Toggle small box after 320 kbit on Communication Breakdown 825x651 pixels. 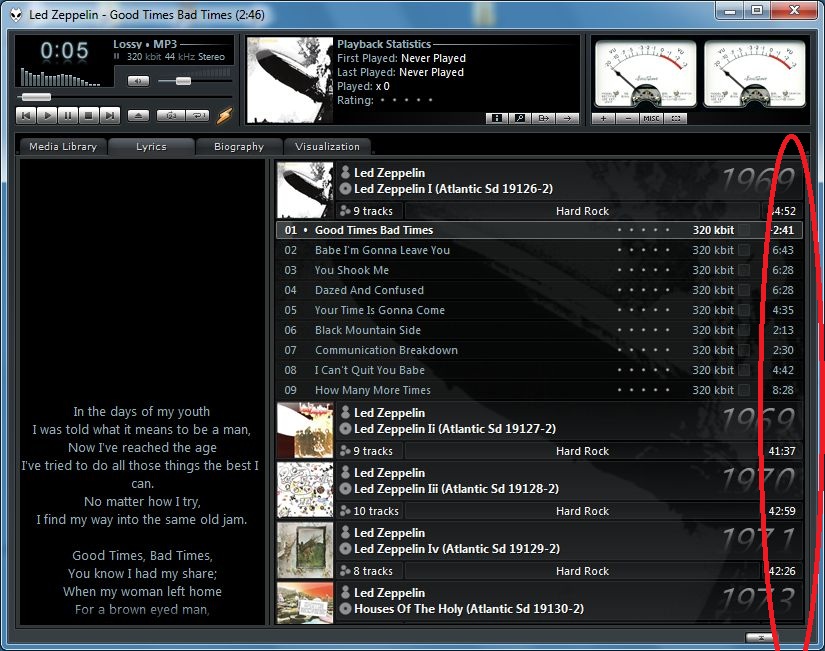pyautogui.click(x=744, y=350)
